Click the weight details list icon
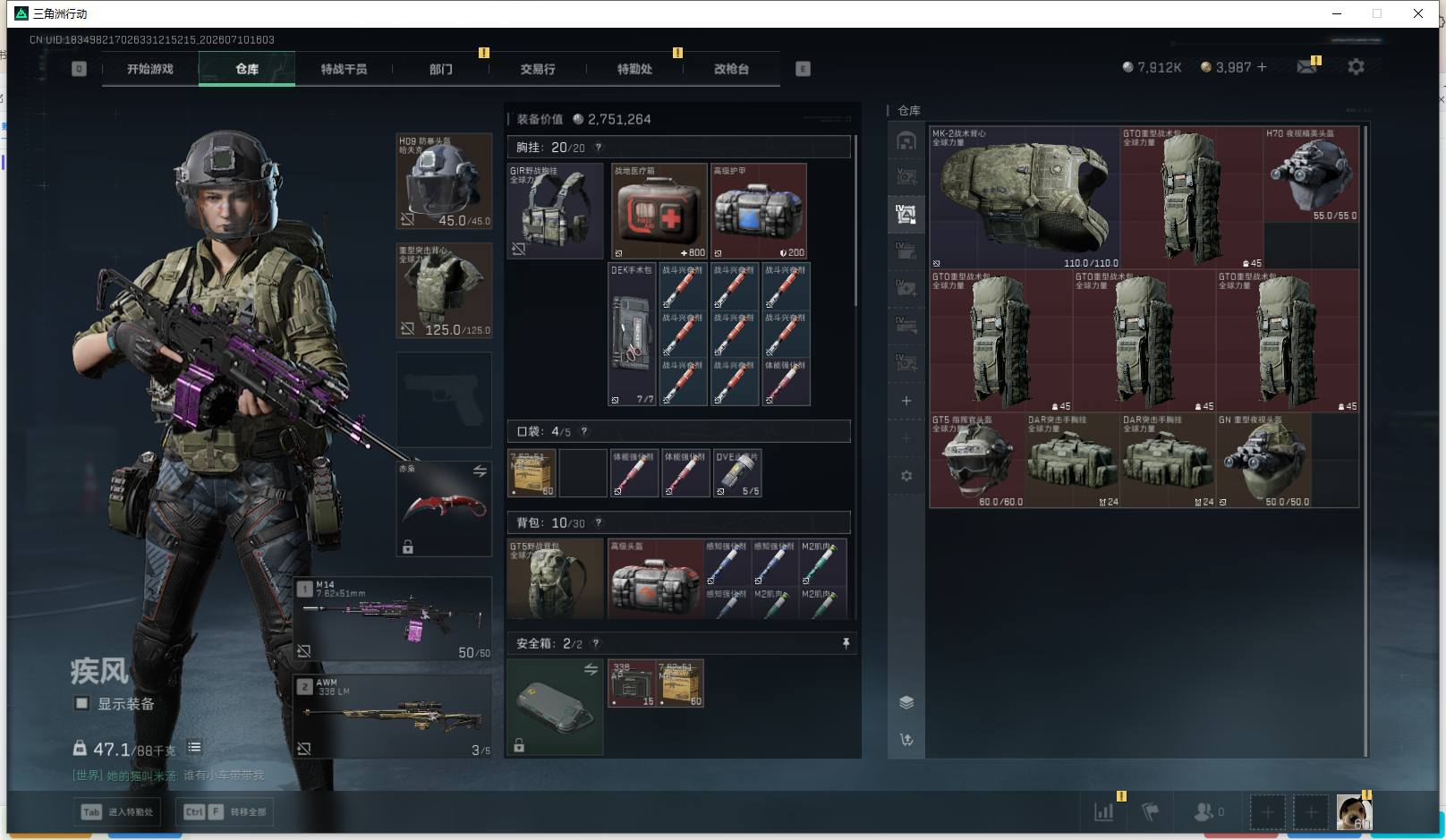The image size is (1446, 840). (x=194, y=747)
